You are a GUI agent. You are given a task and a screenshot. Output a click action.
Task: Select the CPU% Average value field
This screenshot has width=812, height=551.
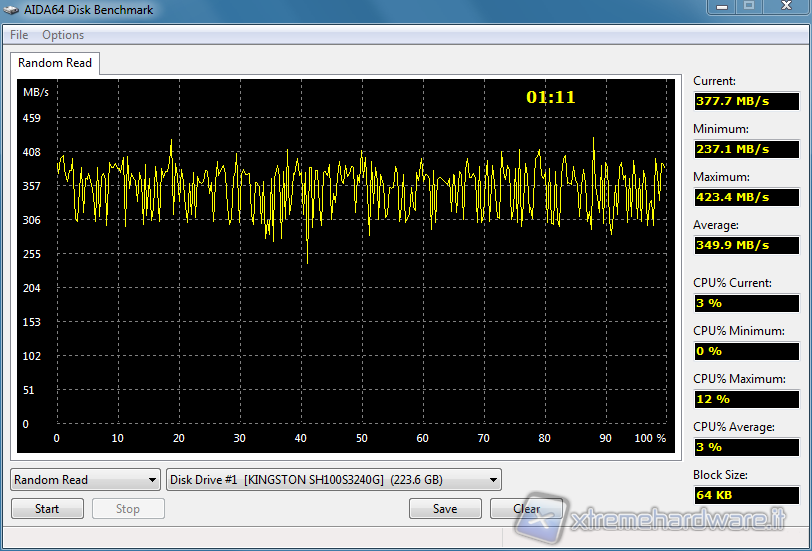coord(746,447)
